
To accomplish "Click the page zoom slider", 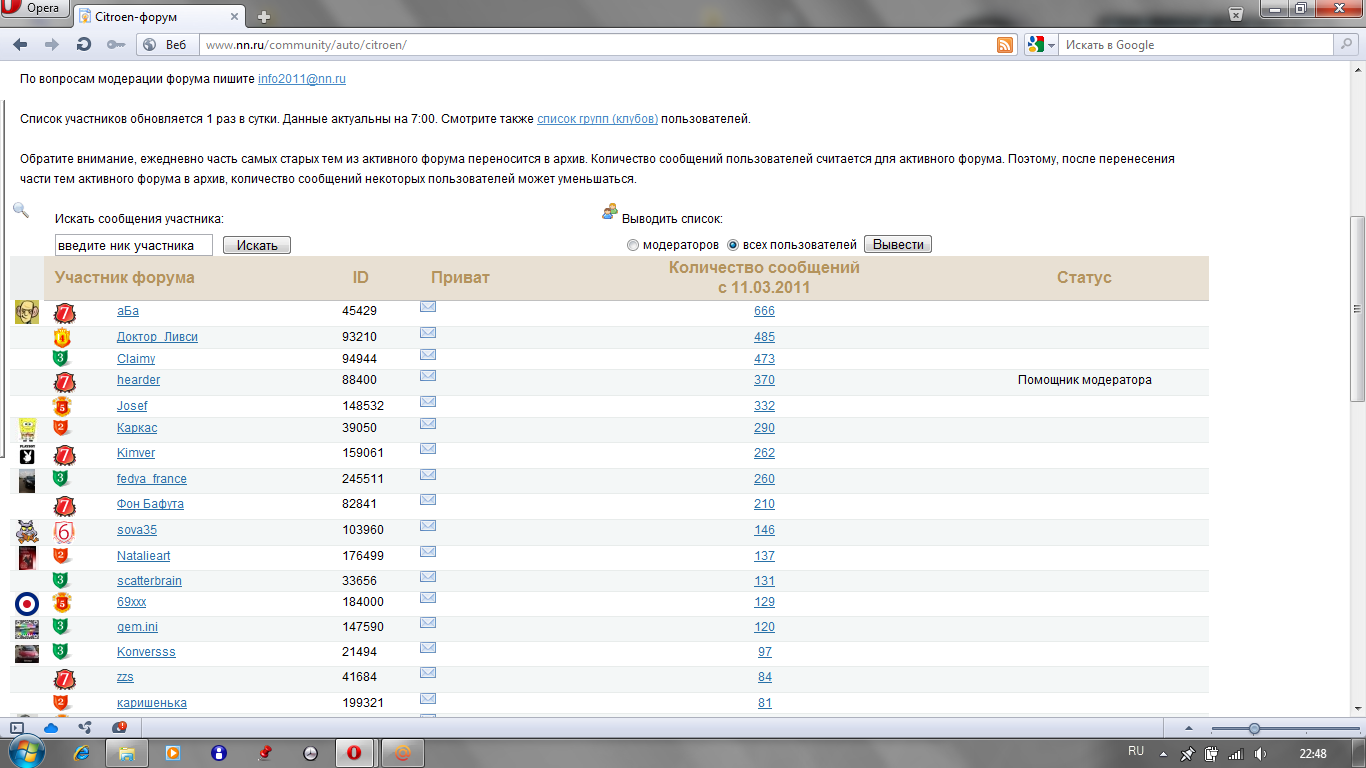I will 1254,729.
